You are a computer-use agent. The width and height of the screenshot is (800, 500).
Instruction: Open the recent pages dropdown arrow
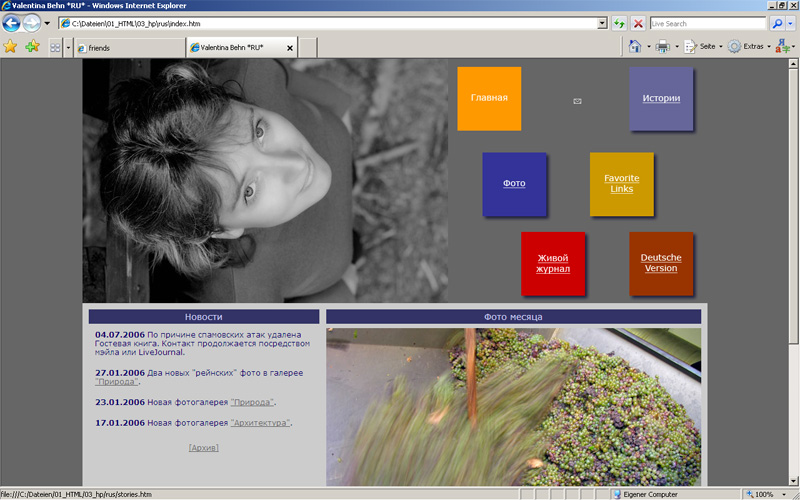pos(47,23)
